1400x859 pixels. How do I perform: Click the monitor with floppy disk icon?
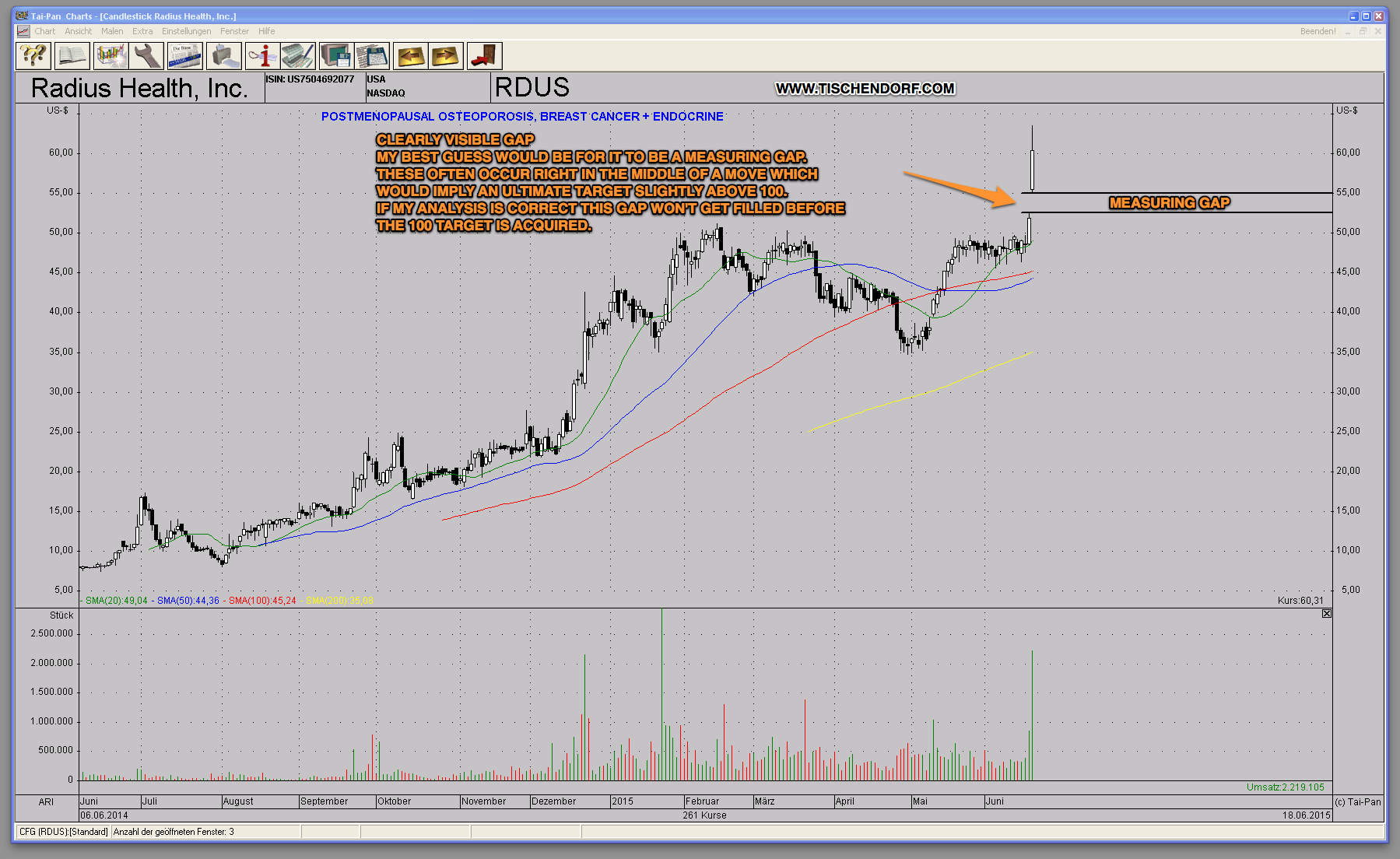coord(336,56)
